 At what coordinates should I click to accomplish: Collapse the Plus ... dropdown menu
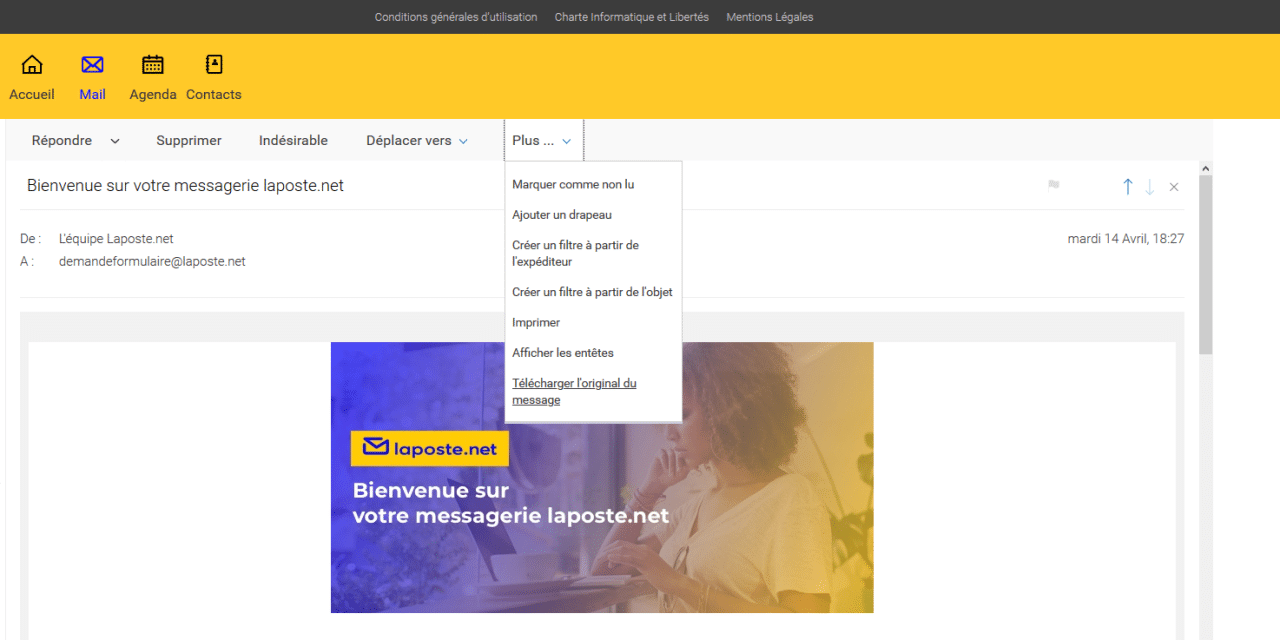542,141
